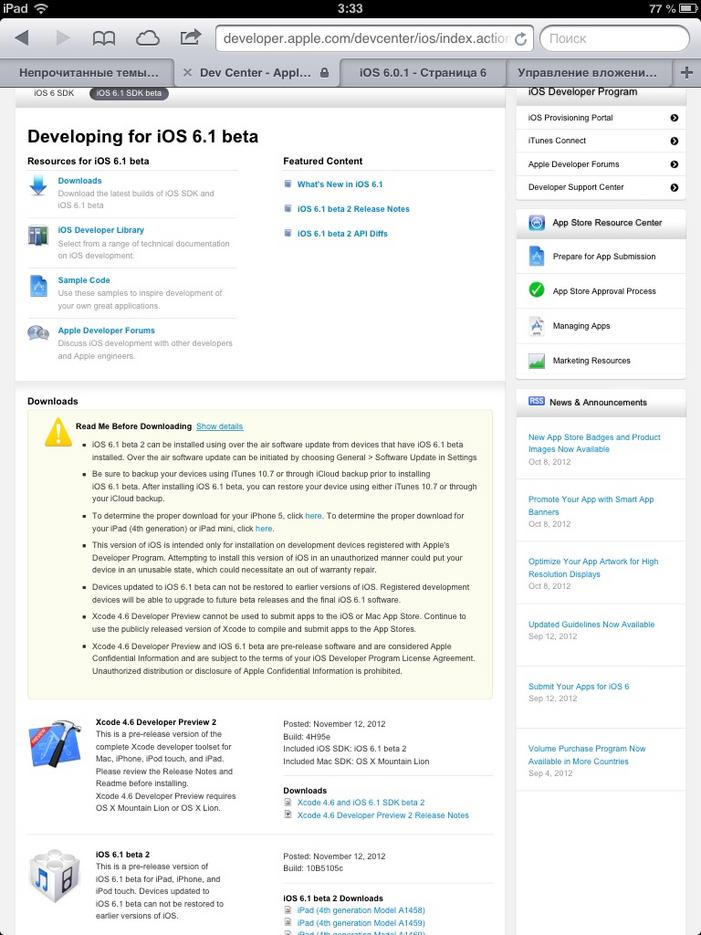Open iOS 6.1 beta 2 Release Notes

point(353,209)
